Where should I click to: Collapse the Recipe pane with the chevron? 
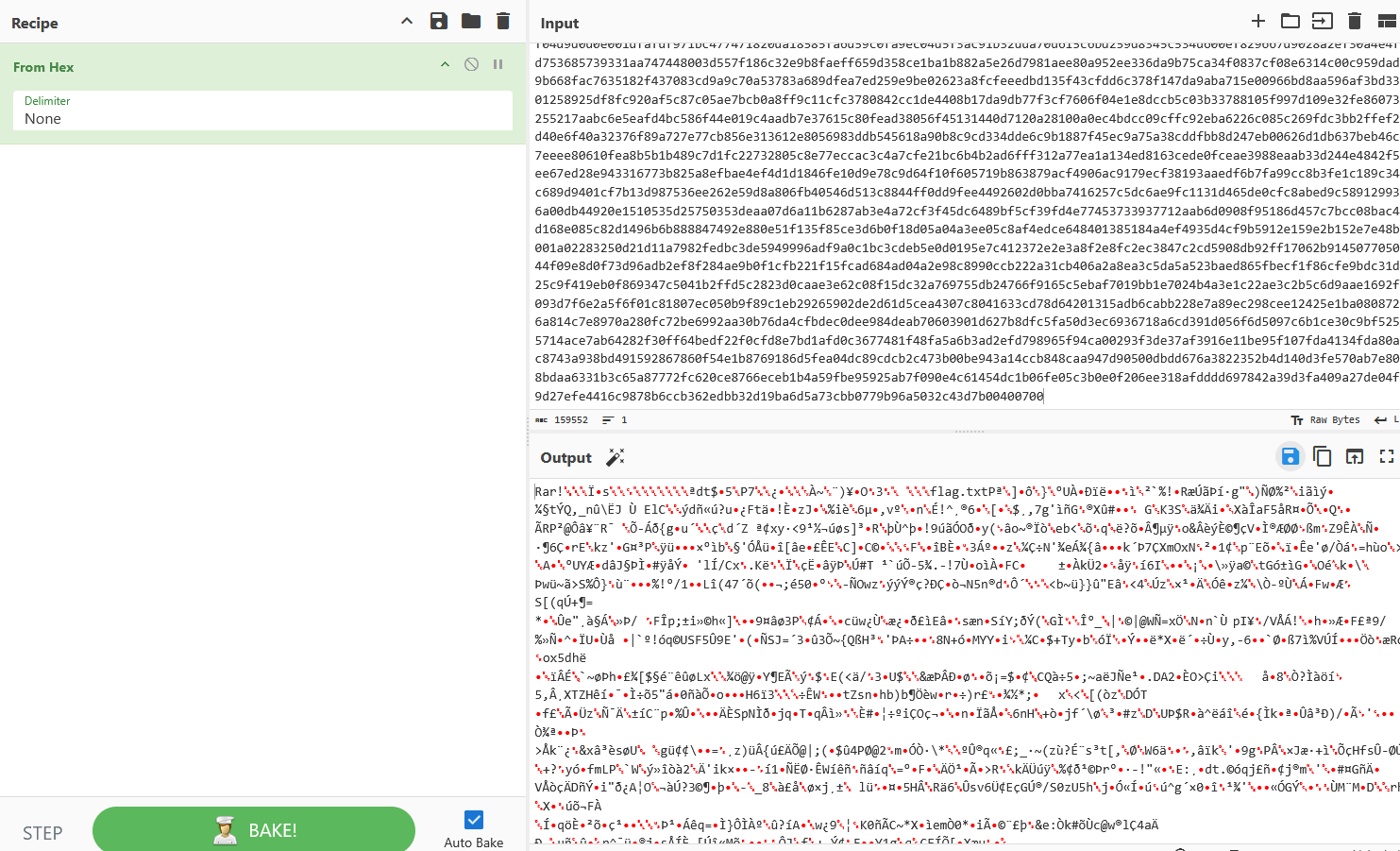[x=407, y=21]
